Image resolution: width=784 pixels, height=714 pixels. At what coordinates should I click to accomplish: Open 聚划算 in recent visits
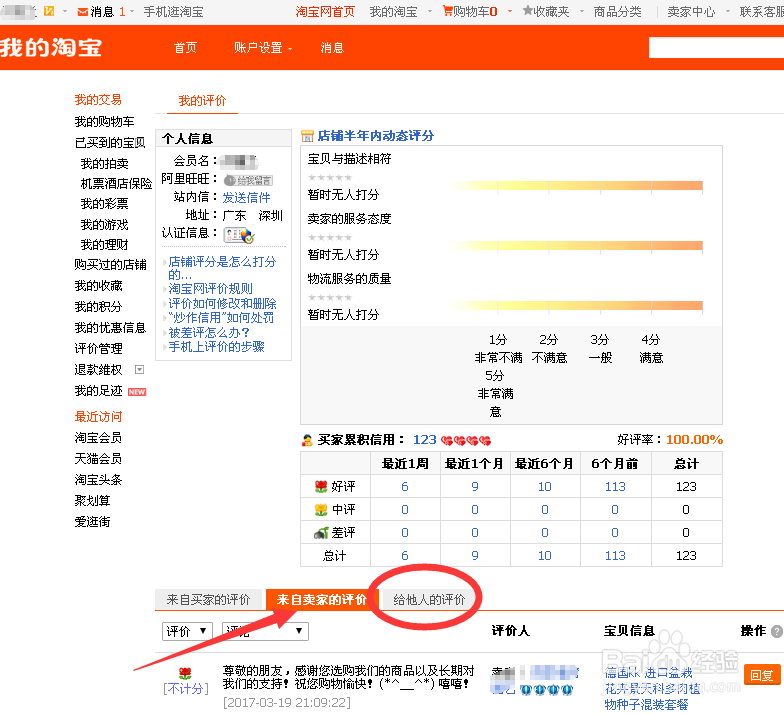point(92,500)
